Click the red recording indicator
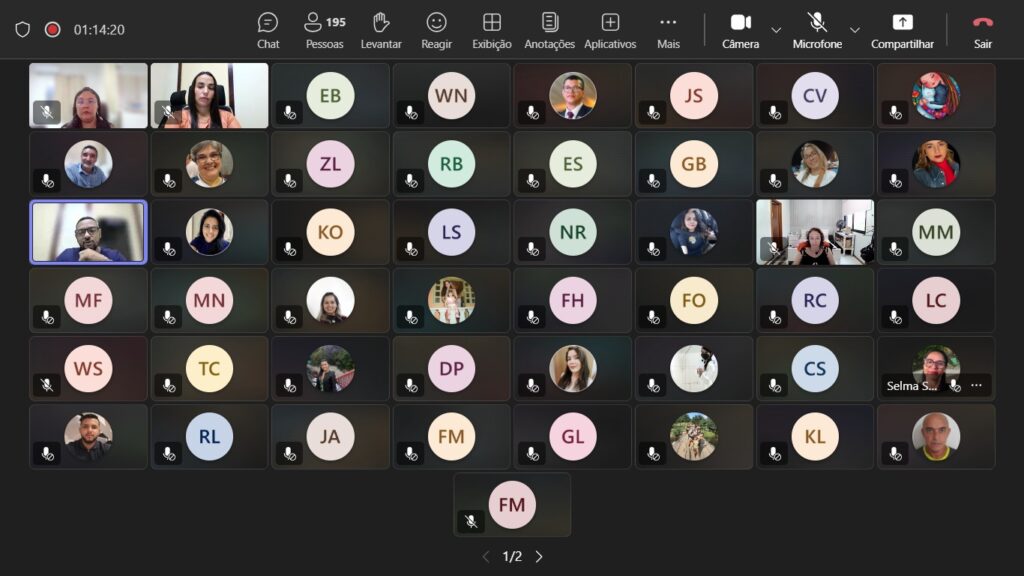The width and height of the screenshot is (1024, 576). click(x=52, y=30)
